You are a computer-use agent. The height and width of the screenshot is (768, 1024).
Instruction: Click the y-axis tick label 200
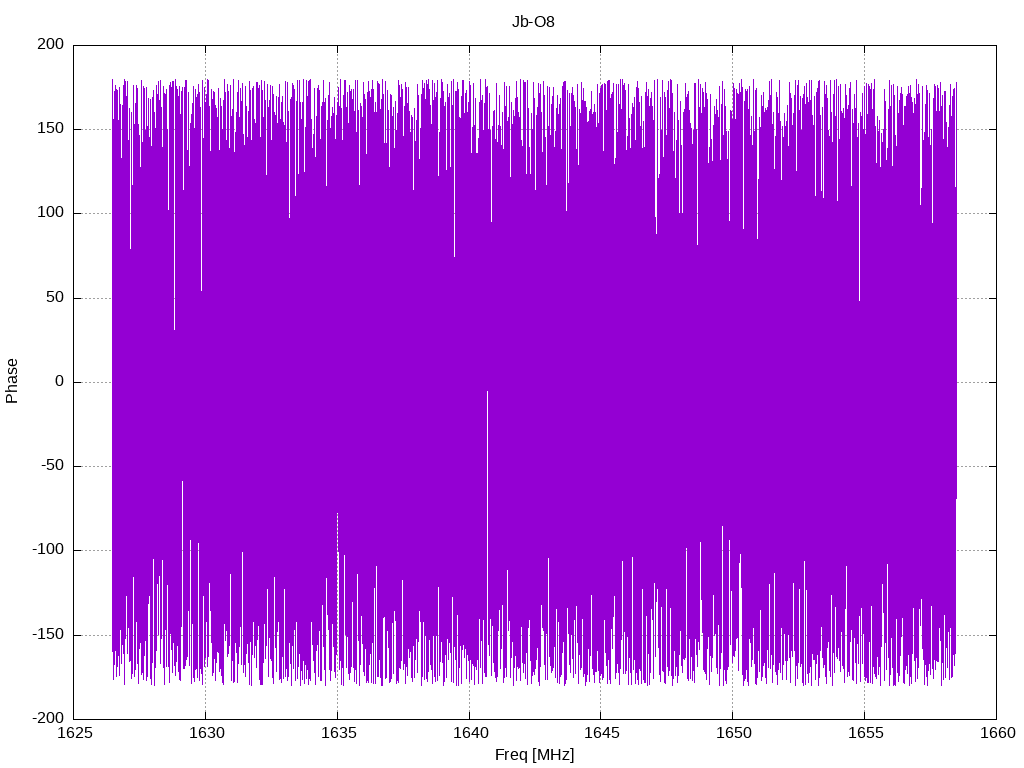pyautogui.click(x=51, y=44)
